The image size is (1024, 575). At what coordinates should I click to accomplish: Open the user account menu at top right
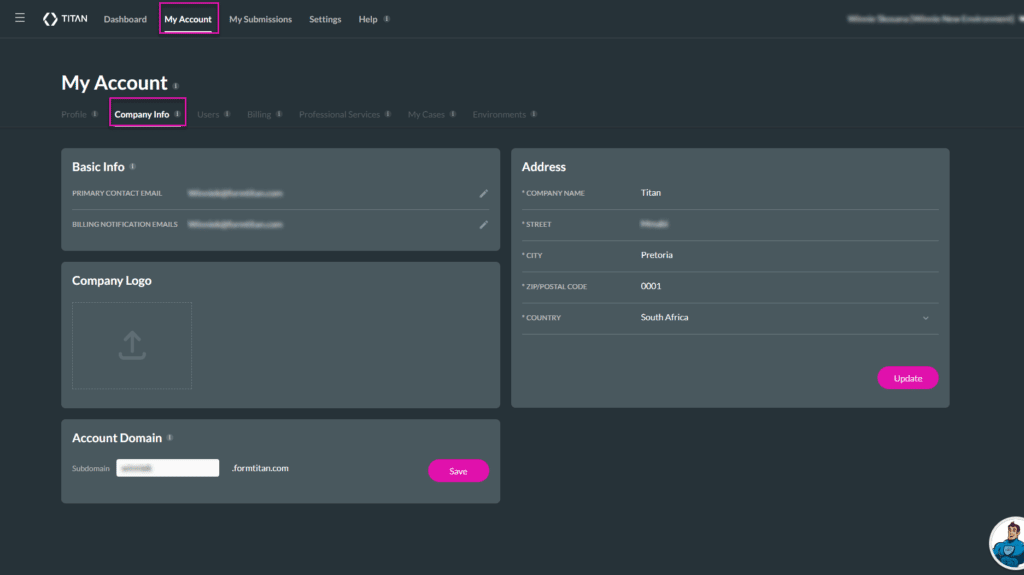(935, 19)
